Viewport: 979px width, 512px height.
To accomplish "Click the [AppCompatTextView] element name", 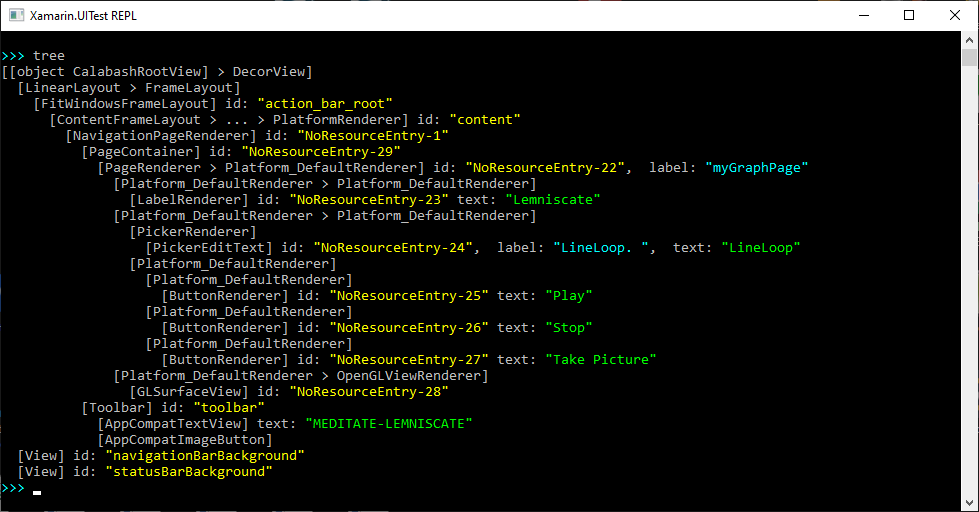I will coord(173,424).
